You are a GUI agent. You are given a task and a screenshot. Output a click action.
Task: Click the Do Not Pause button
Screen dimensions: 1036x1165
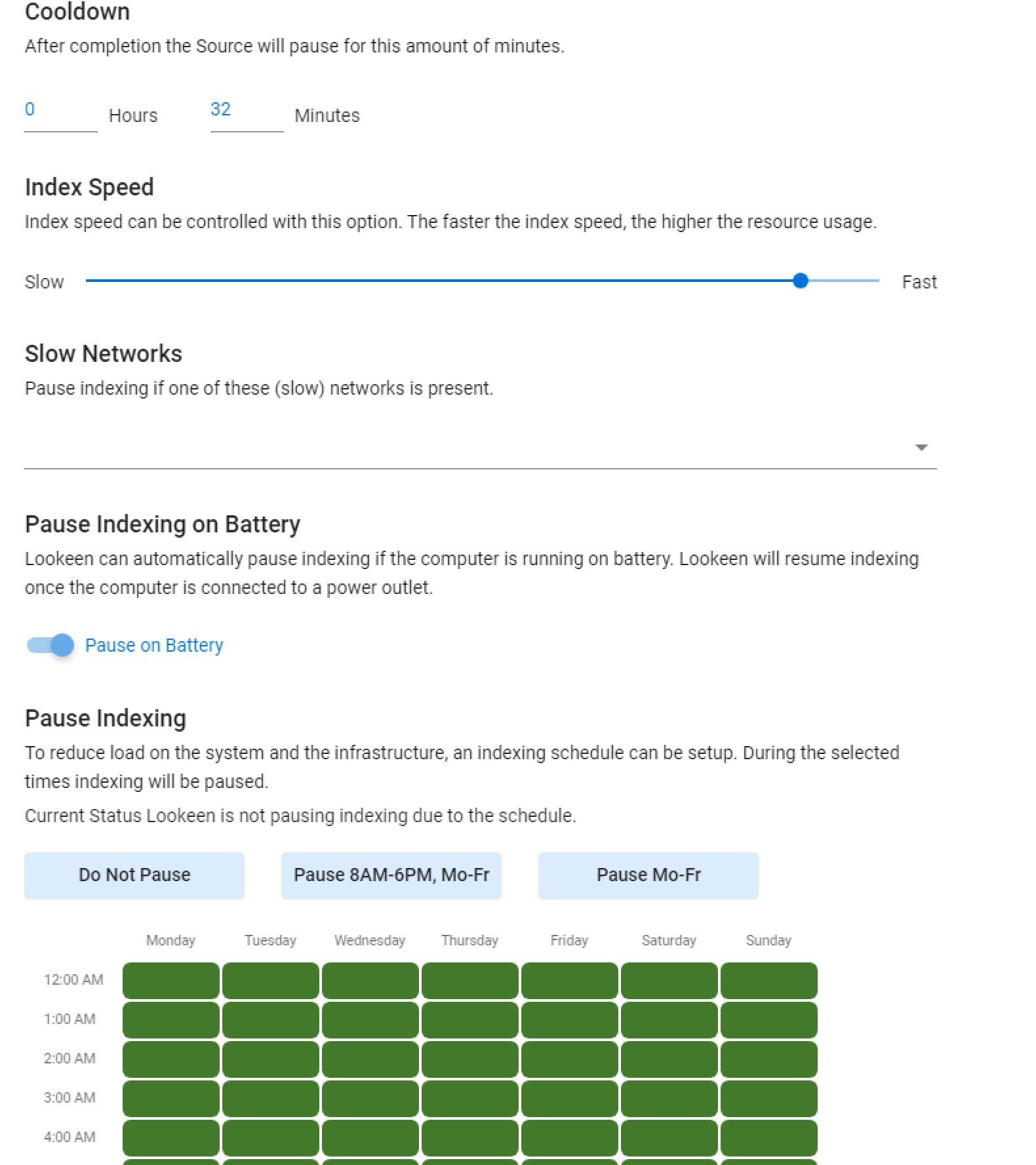(134, 875)
